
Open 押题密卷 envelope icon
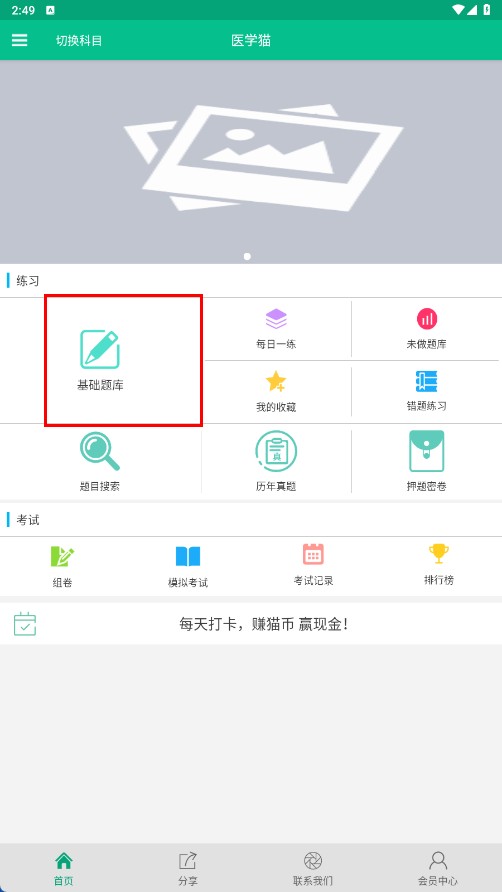click(427, 451)
